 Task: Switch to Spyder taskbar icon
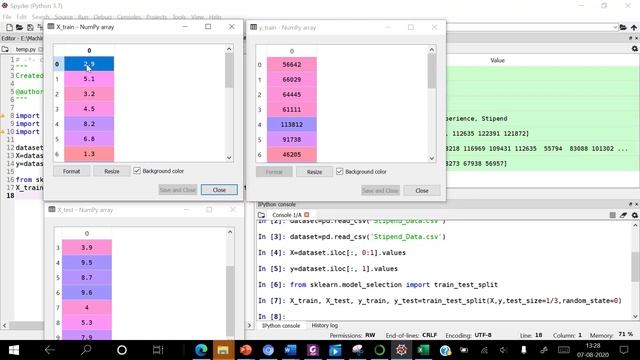[402, 350]
